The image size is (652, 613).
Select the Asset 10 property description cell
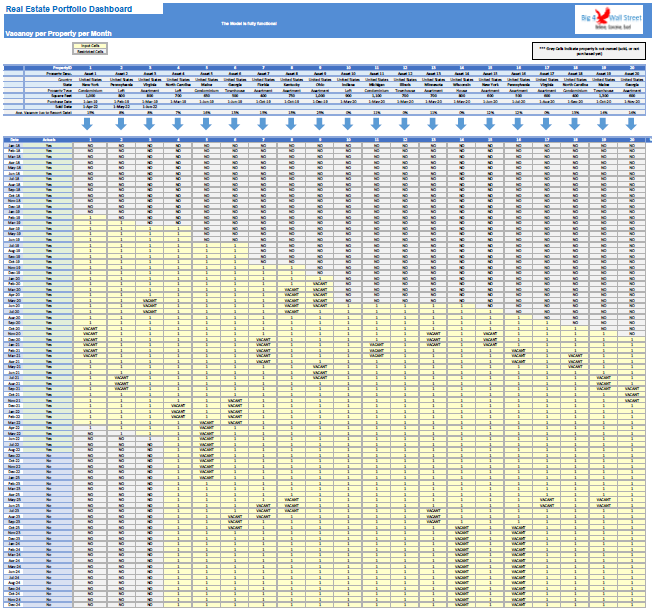pos(348,73)
